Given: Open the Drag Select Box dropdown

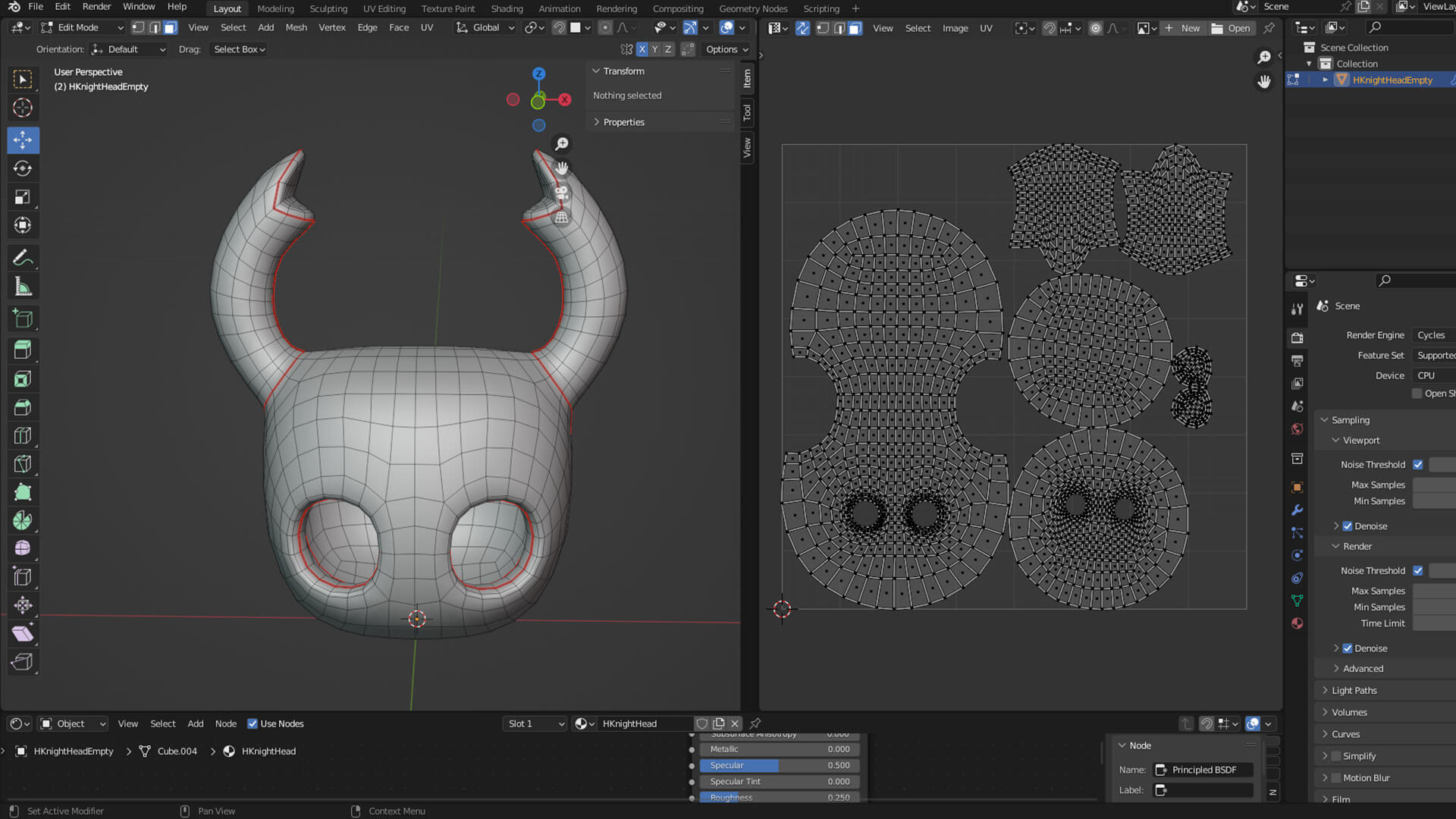Looking at the screenshot, I should click(239, 49).
